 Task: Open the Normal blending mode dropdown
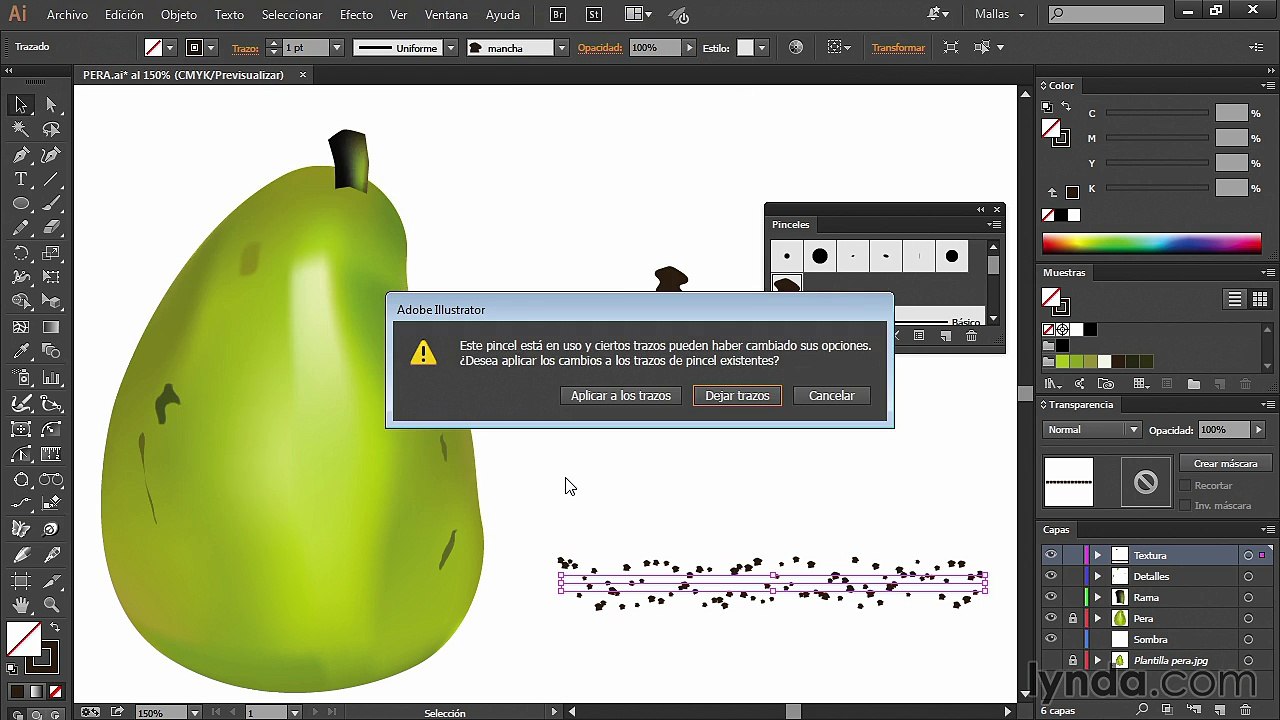pos(1092,430)
